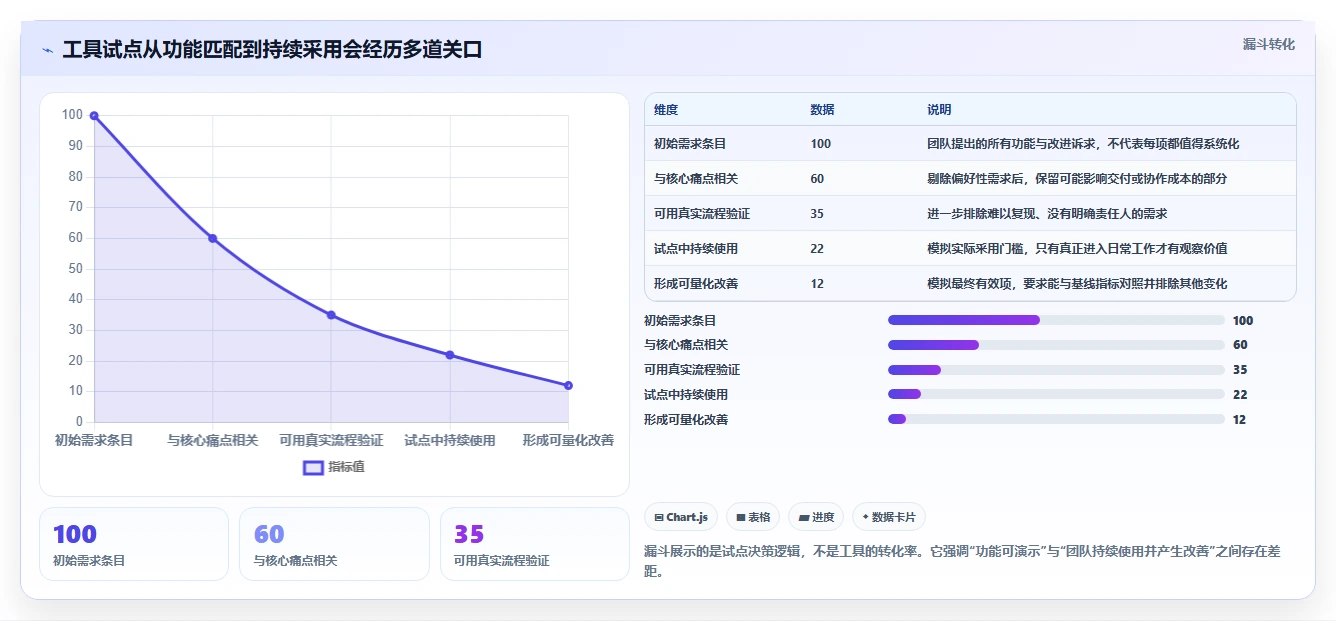Open the 100 初始需求条目 data card
The width and height of the screenshot is (1336, 621).
tap(134, 544)
